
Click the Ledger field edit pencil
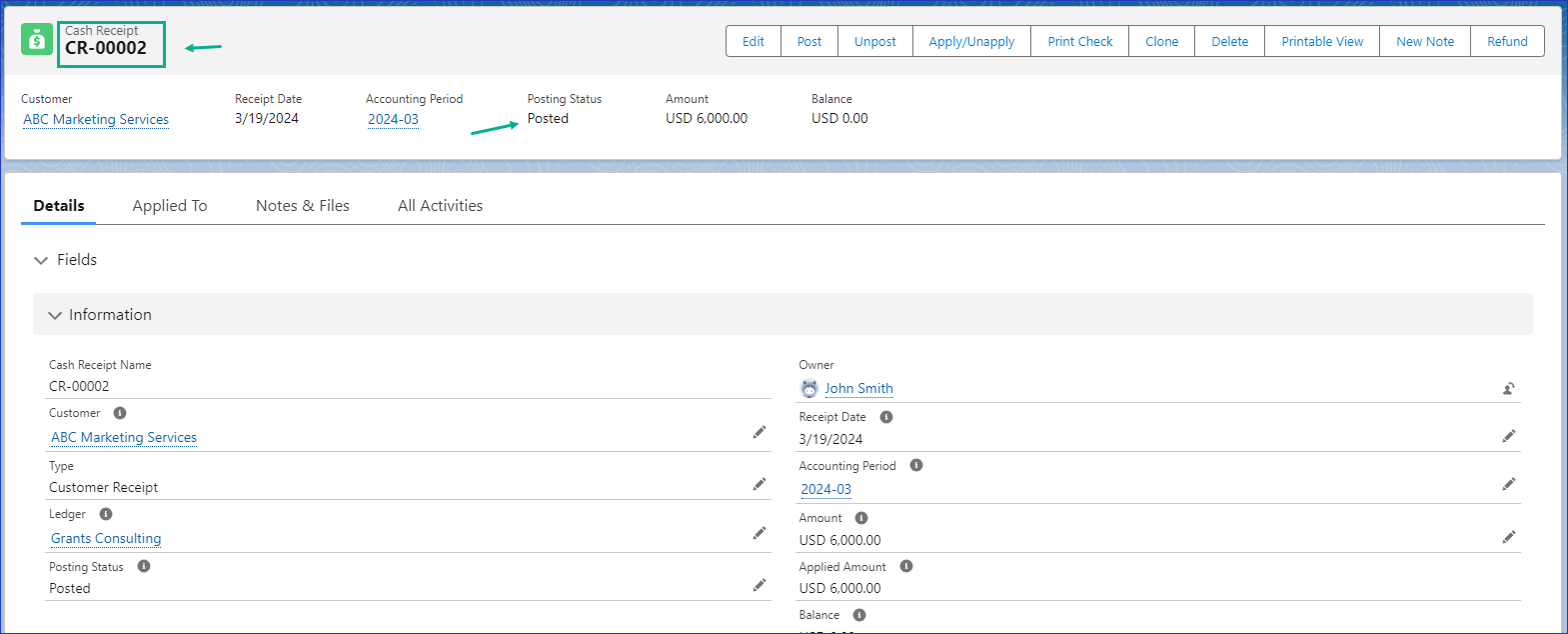tap(760, 533)
